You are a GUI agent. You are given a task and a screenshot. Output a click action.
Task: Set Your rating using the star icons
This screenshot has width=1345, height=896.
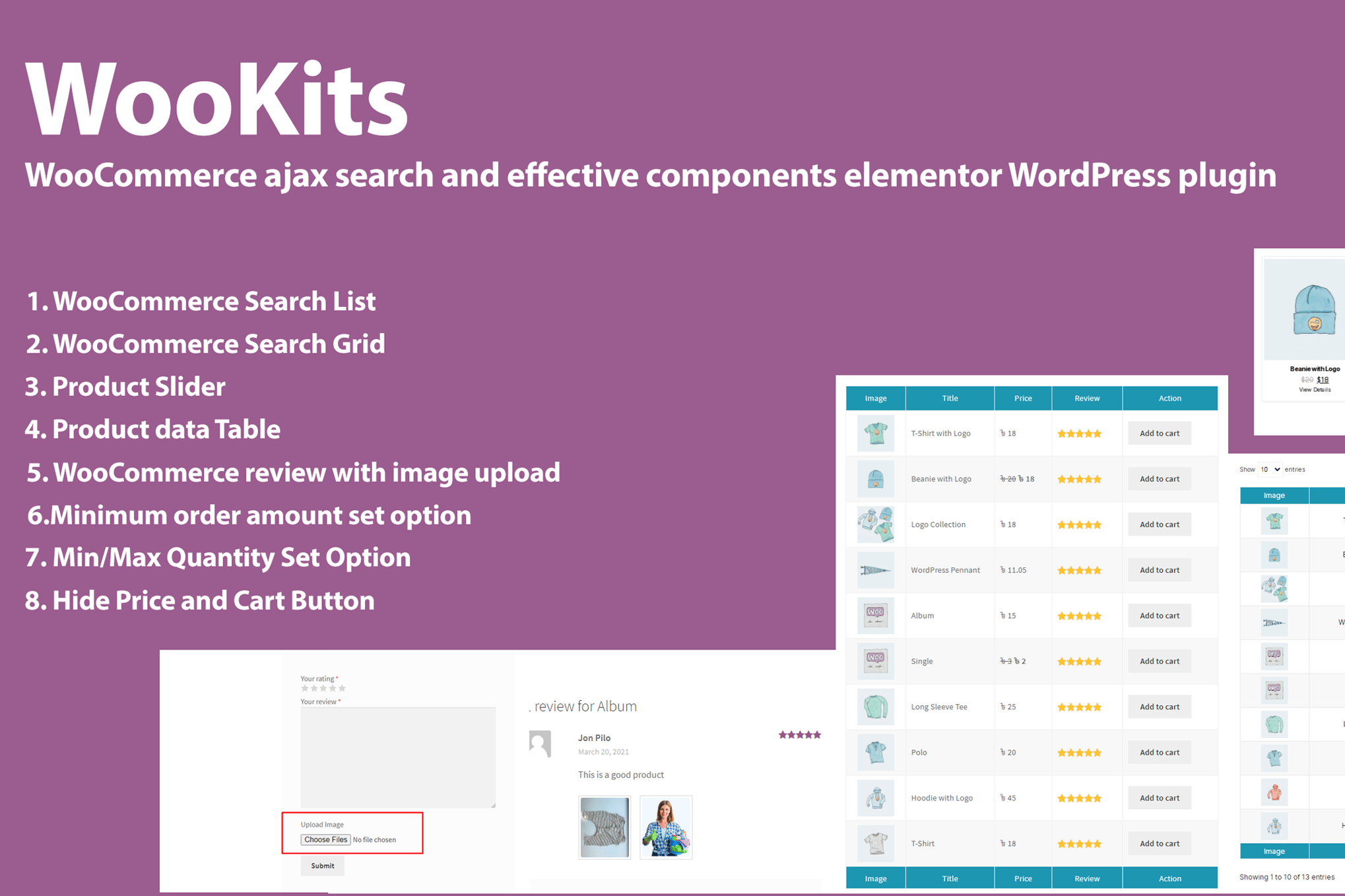tap(323, 688)
